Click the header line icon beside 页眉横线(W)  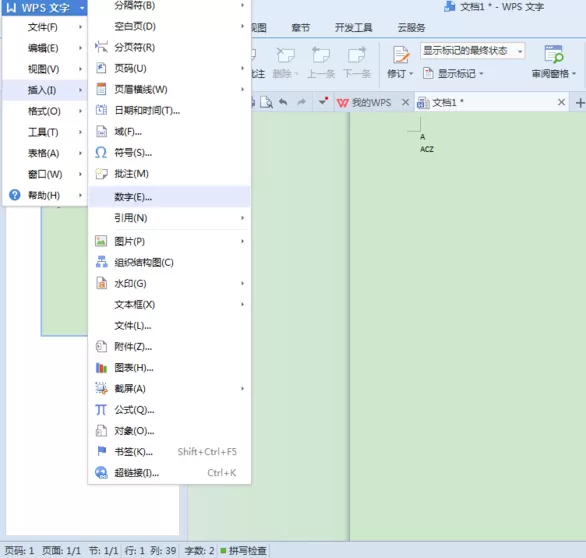(101, 89)
